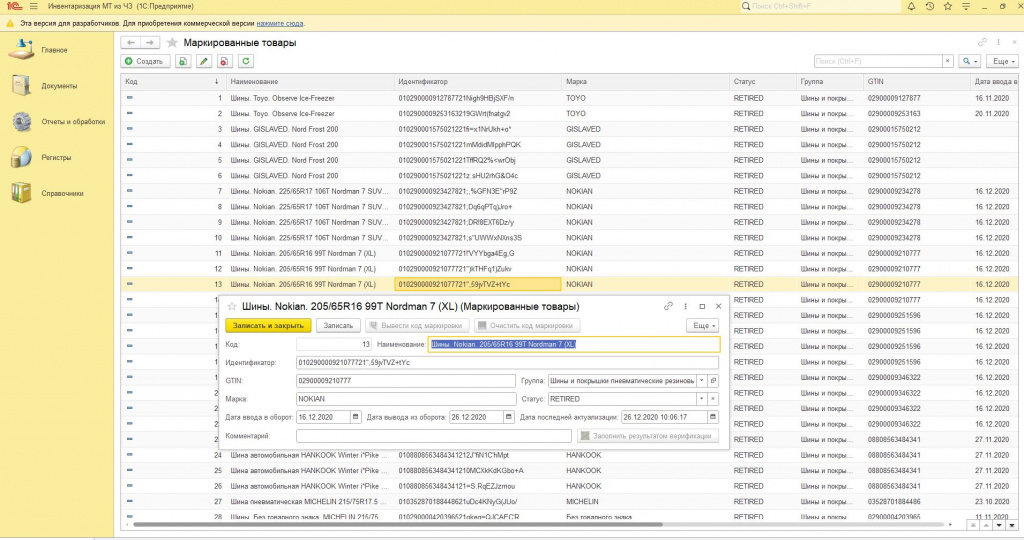The width and height of the screenshot is (1024, 540).
Task: Open calendar for Дата вывода из оборота
Action: [509, 417]
